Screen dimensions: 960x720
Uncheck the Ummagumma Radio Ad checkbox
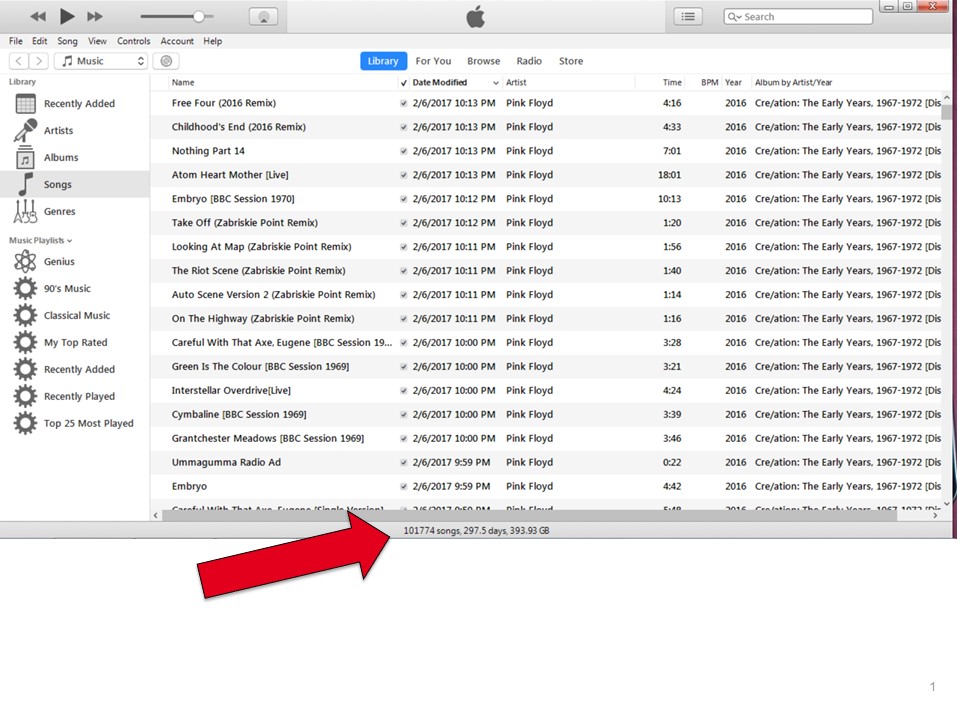(403, 462)
